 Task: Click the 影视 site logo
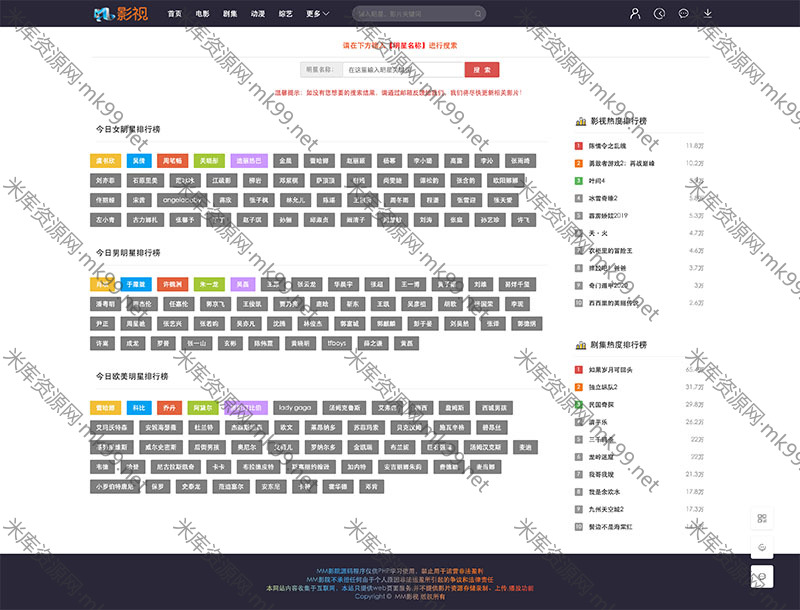(121, 14)
